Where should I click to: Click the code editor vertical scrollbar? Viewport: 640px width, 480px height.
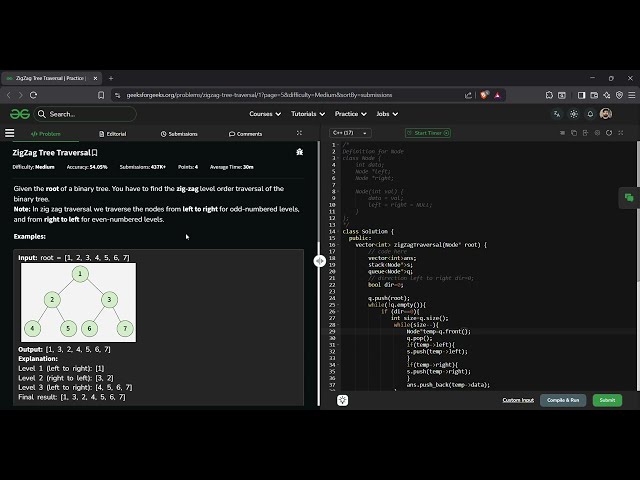[x=638, y=211]
